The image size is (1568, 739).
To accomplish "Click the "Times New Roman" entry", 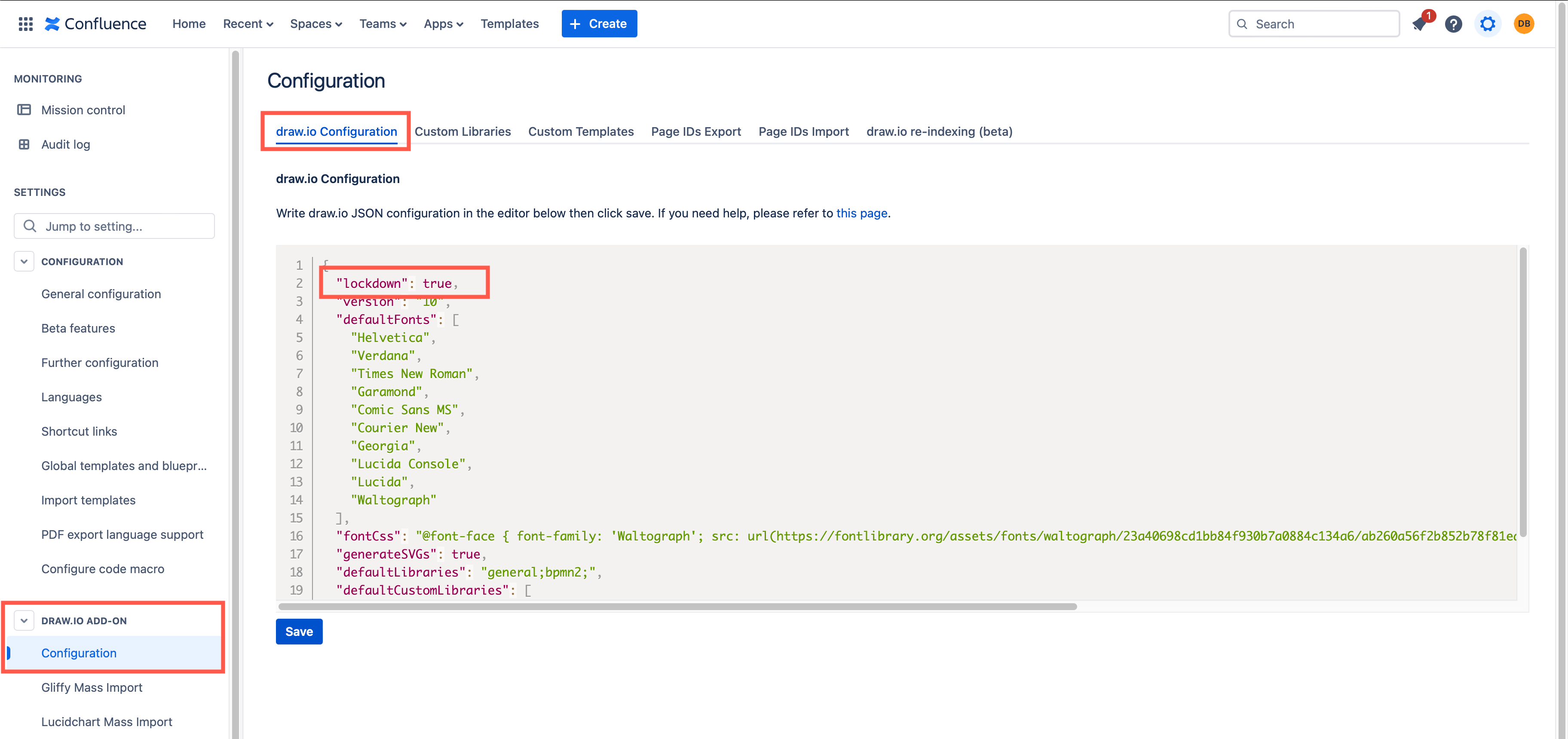I will click(x=414, y=373).
